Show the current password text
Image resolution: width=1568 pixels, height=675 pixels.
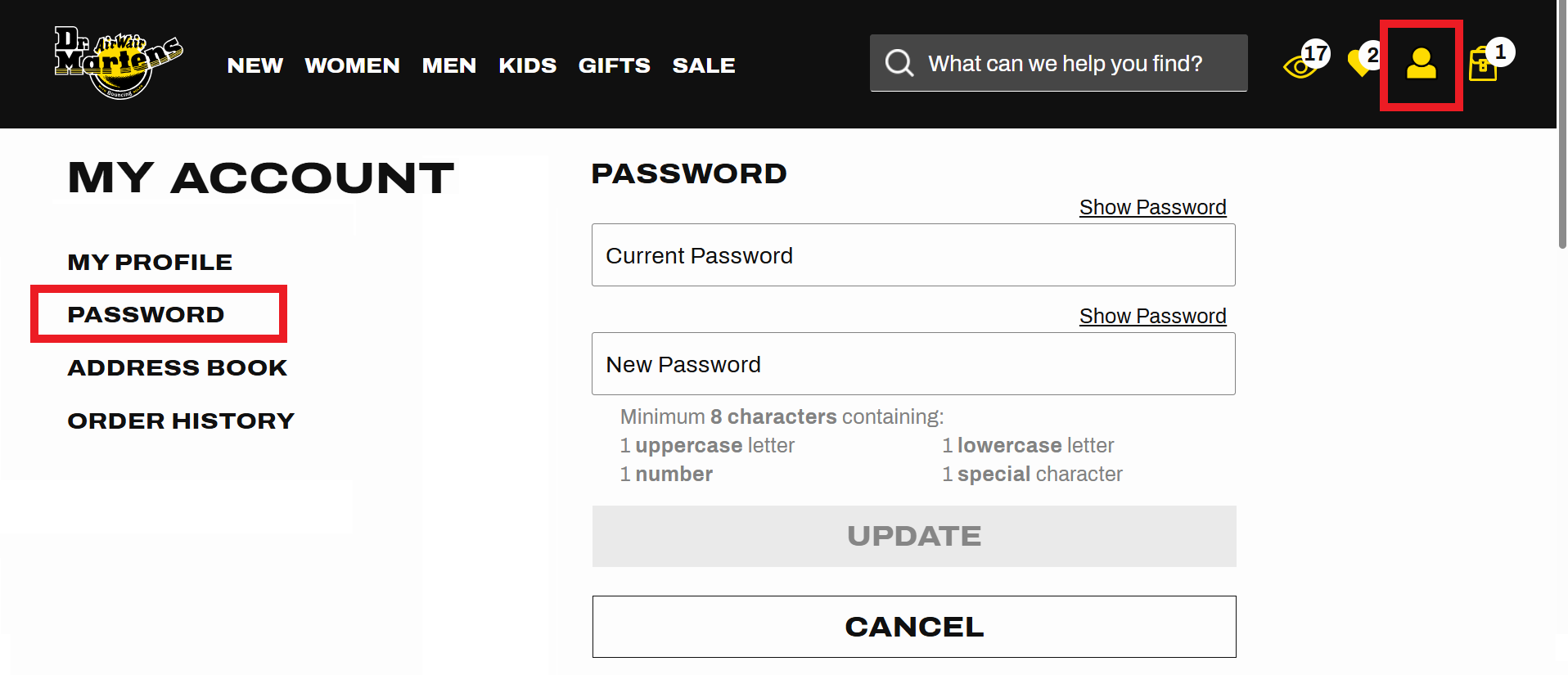pos(1152,207)
